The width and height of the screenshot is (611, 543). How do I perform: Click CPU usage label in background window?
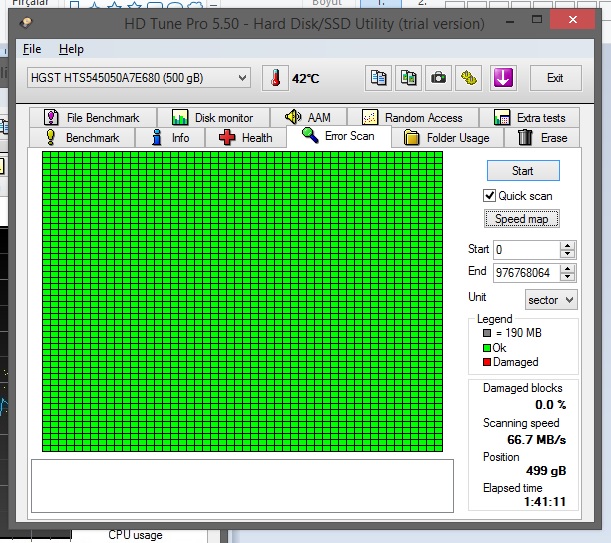(x=135, y=535)
